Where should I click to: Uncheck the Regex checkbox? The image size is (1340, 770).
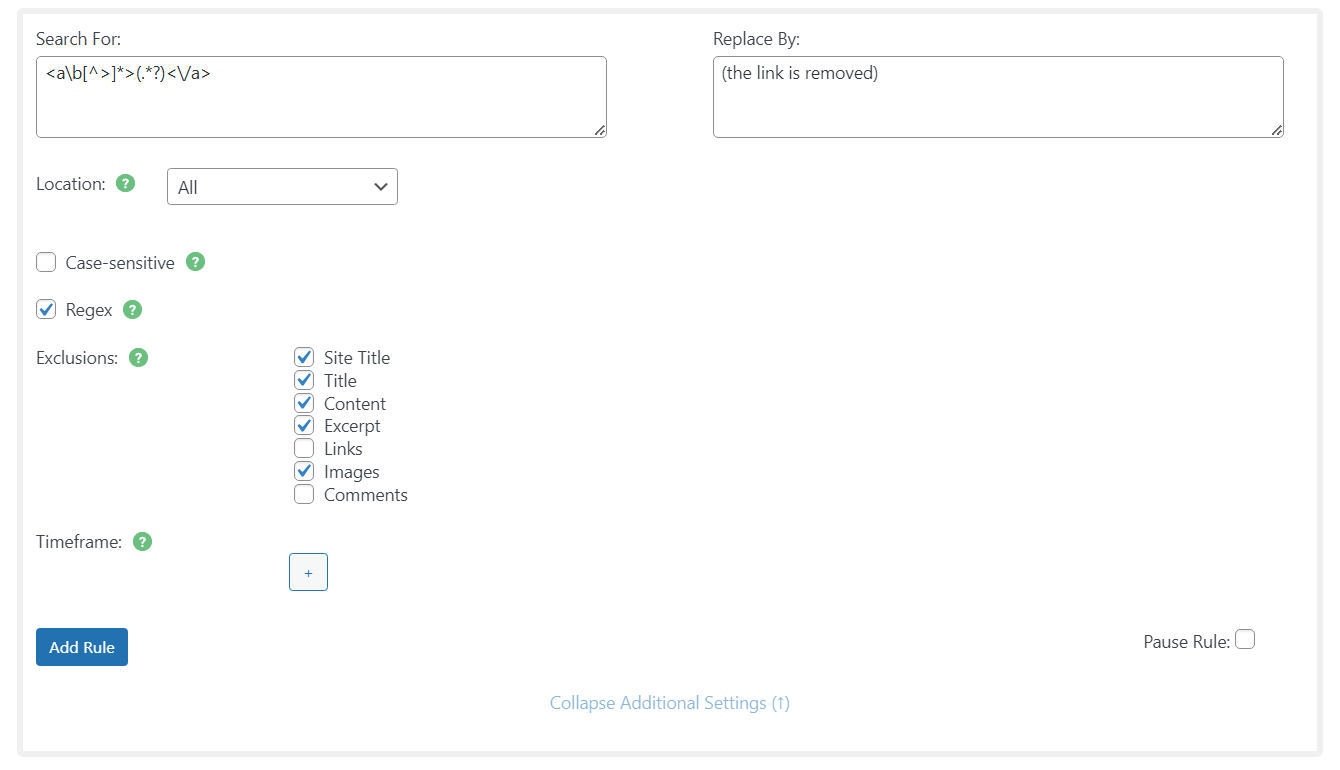[46, 309]
